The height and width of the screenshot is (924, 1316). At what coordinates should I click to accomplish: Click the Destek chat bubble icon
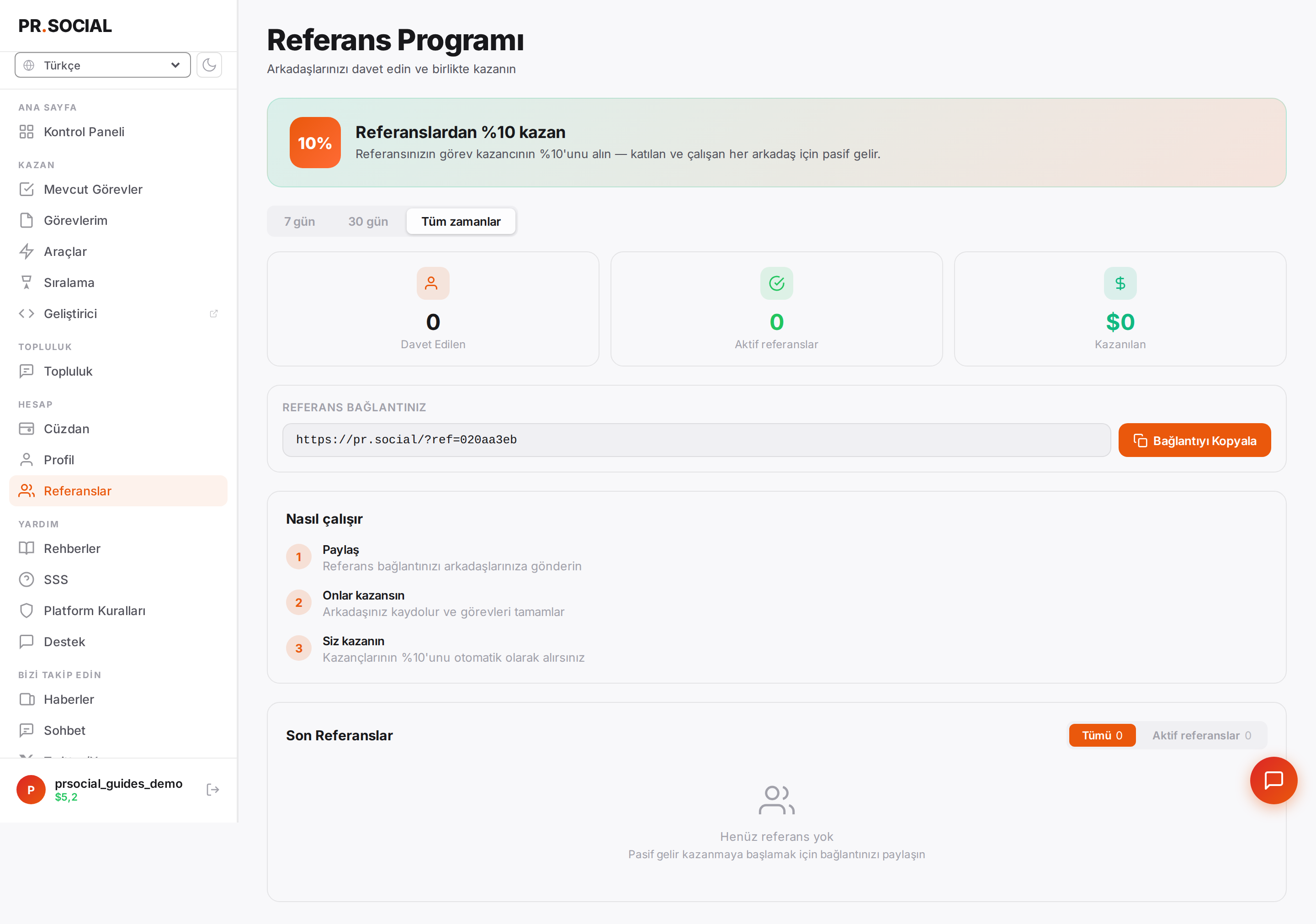(x=27, y=642)
